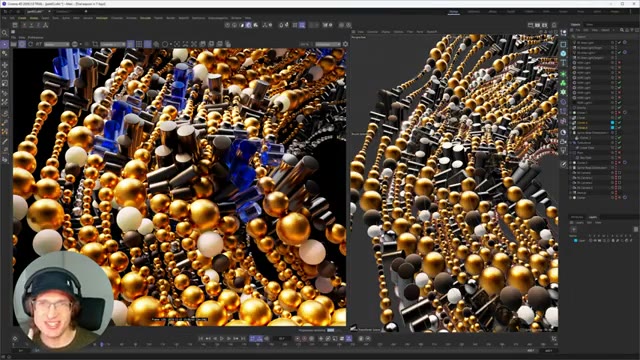Add a new document tab with plus icon
The width and height of the screenshot is (640, 360).
(86, 11)
